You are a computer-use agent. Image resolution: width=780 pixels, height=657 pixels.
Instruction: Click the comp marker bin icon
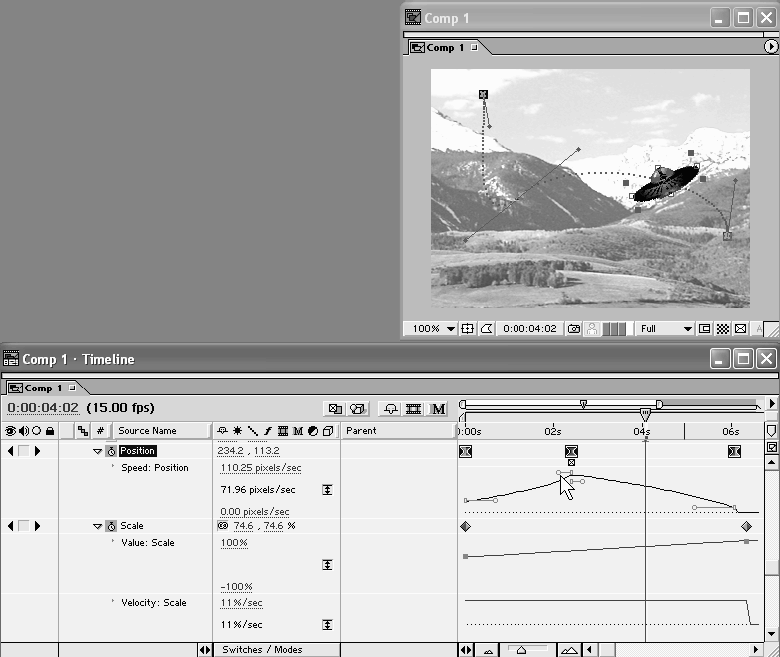tap(771, 430)
